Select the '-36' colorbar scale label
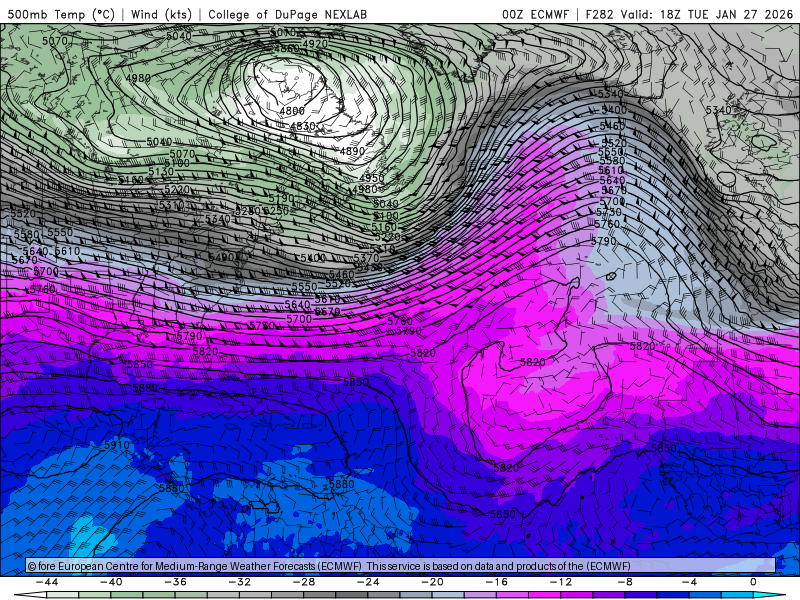The height and width of the screenshot is (600, 800). (176, 582)
